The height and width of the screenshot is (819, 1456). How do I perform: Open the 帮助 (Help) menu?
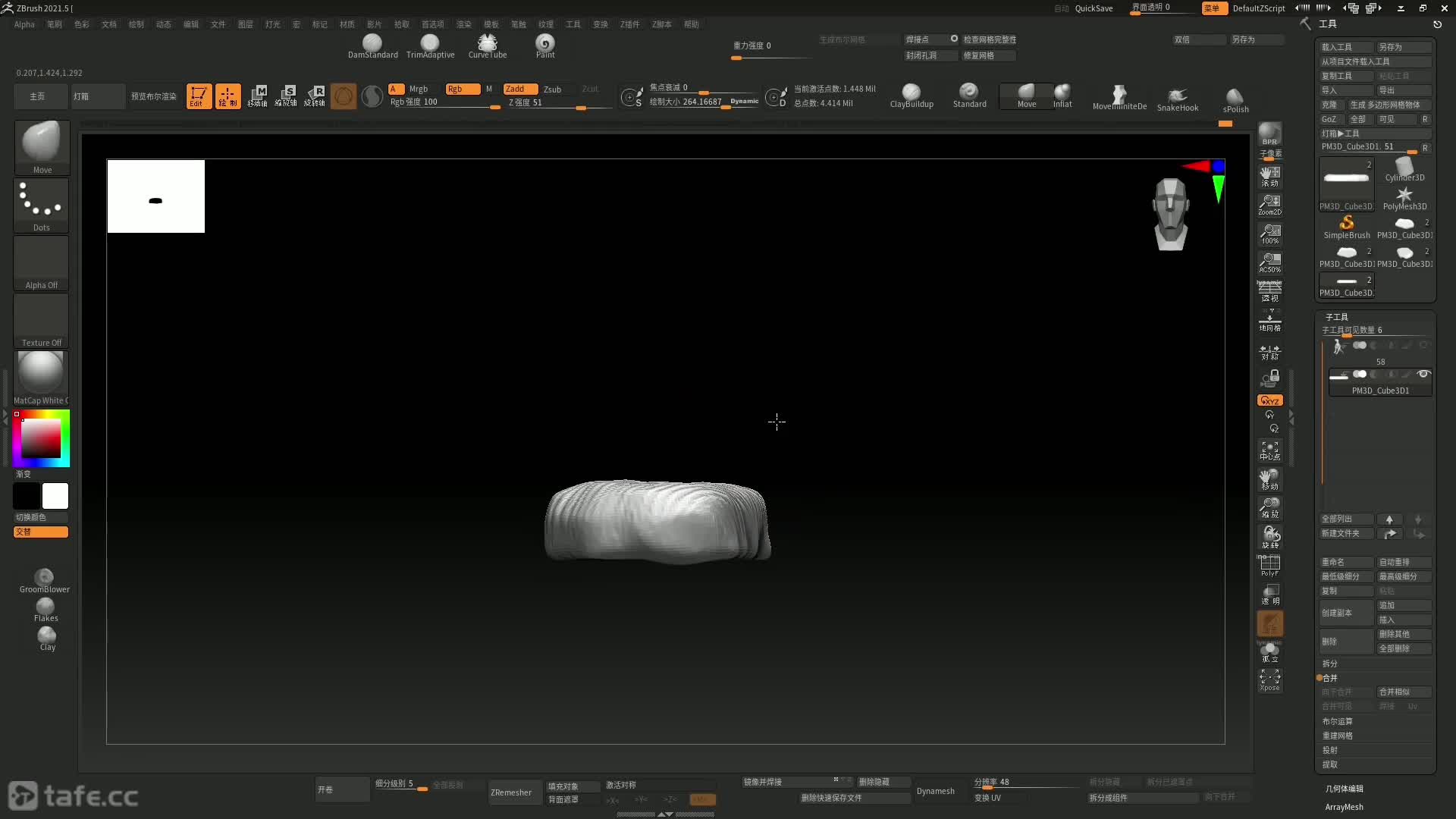(691, 24)
